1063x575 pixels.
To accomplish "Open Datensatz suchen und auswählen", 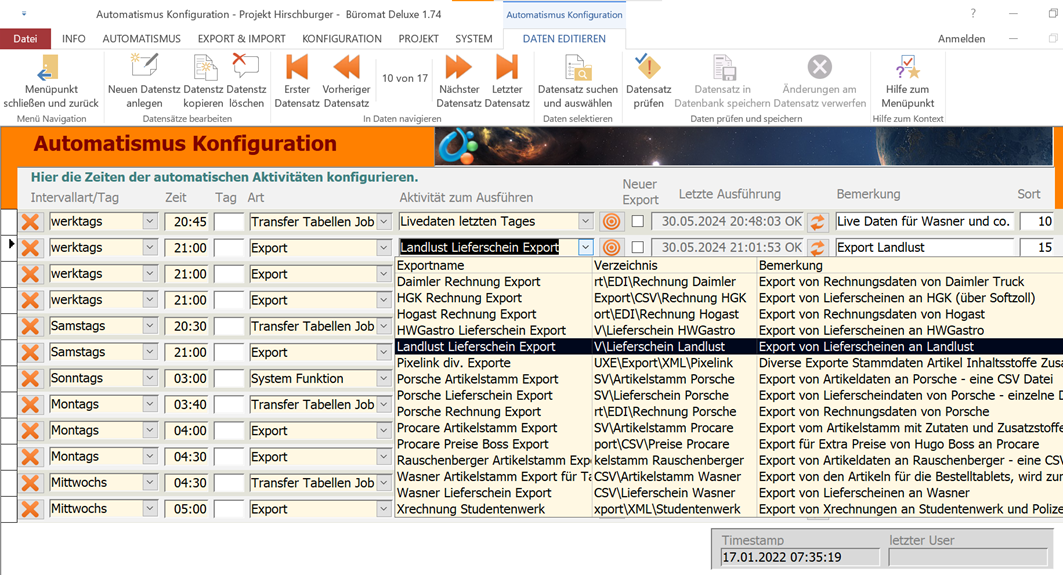I will (x=577, y=68).
